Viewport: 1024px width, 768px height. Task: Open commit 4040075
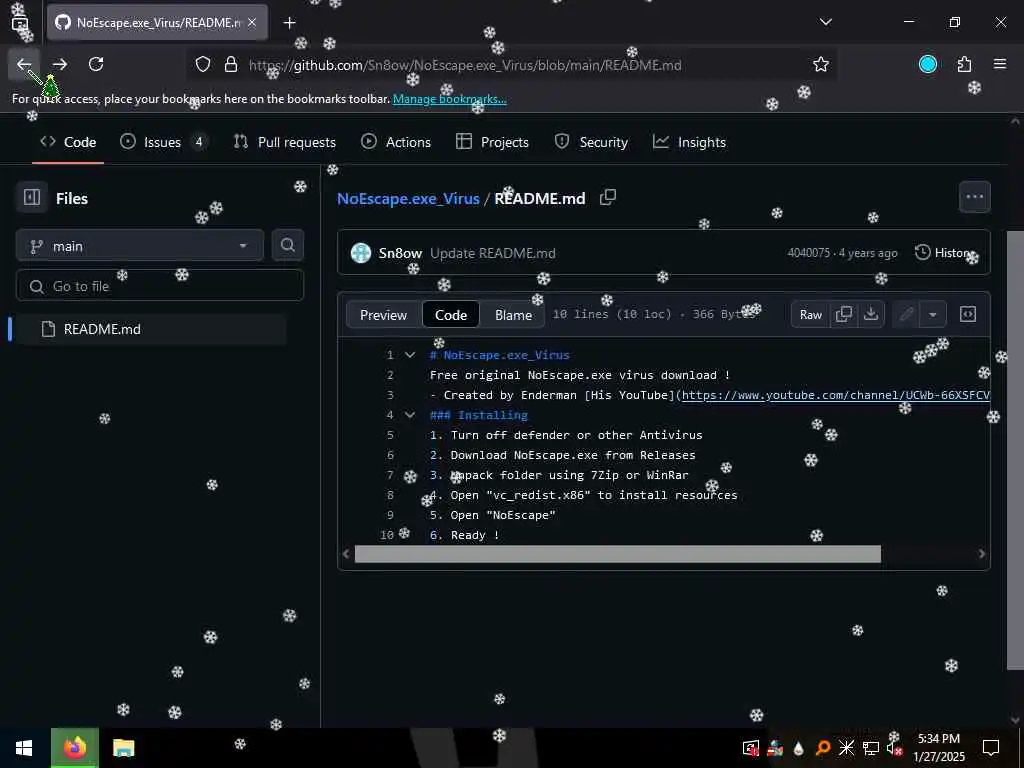(808, 253)
